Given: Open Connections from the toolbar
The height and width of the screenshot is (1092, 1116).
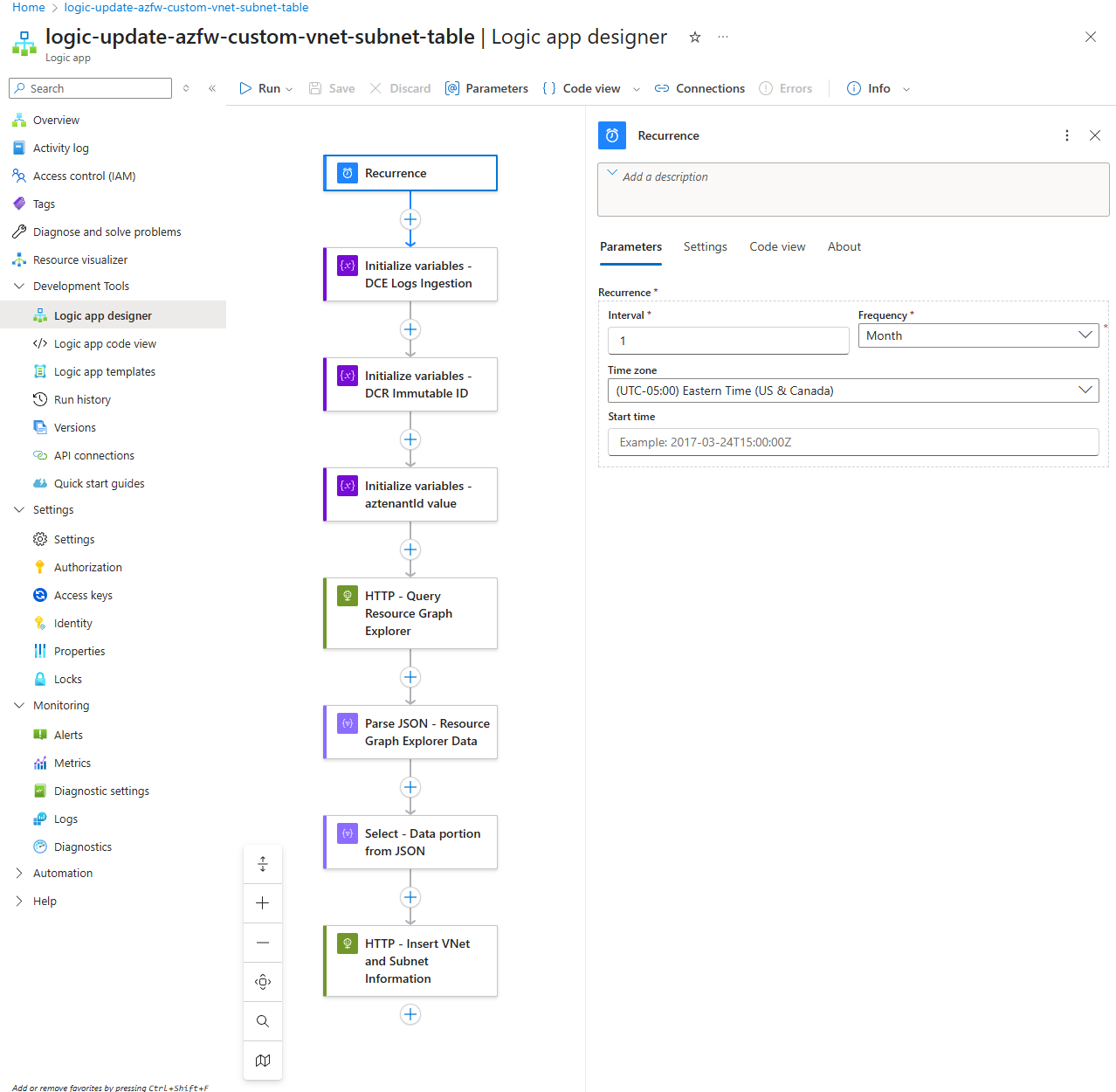Looking at the screenshot, I should pos(699,88).
